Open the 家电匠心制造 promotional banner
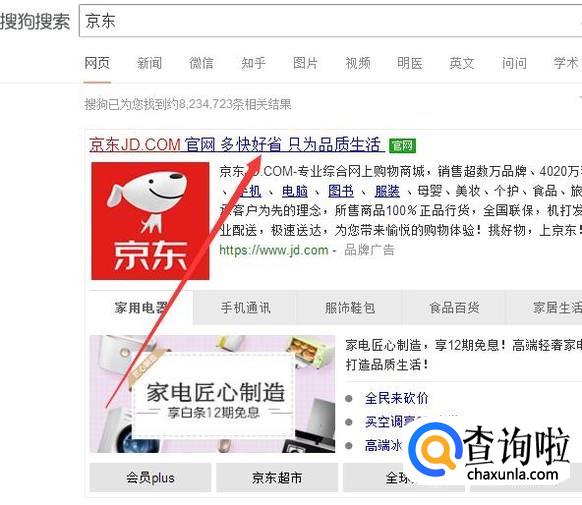This screenshot has width=582, height=505. (x=212, y=394)
